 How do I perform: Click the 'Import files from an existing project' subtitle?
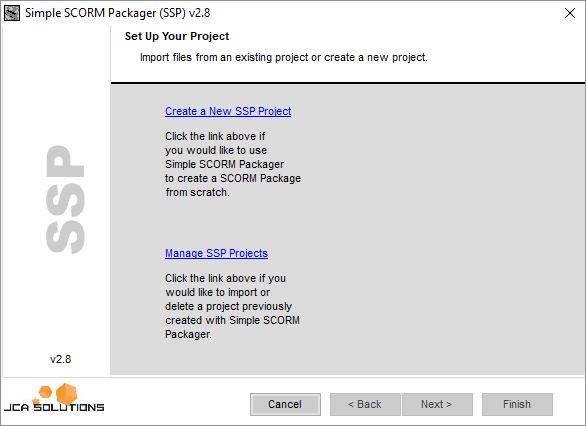284,58
